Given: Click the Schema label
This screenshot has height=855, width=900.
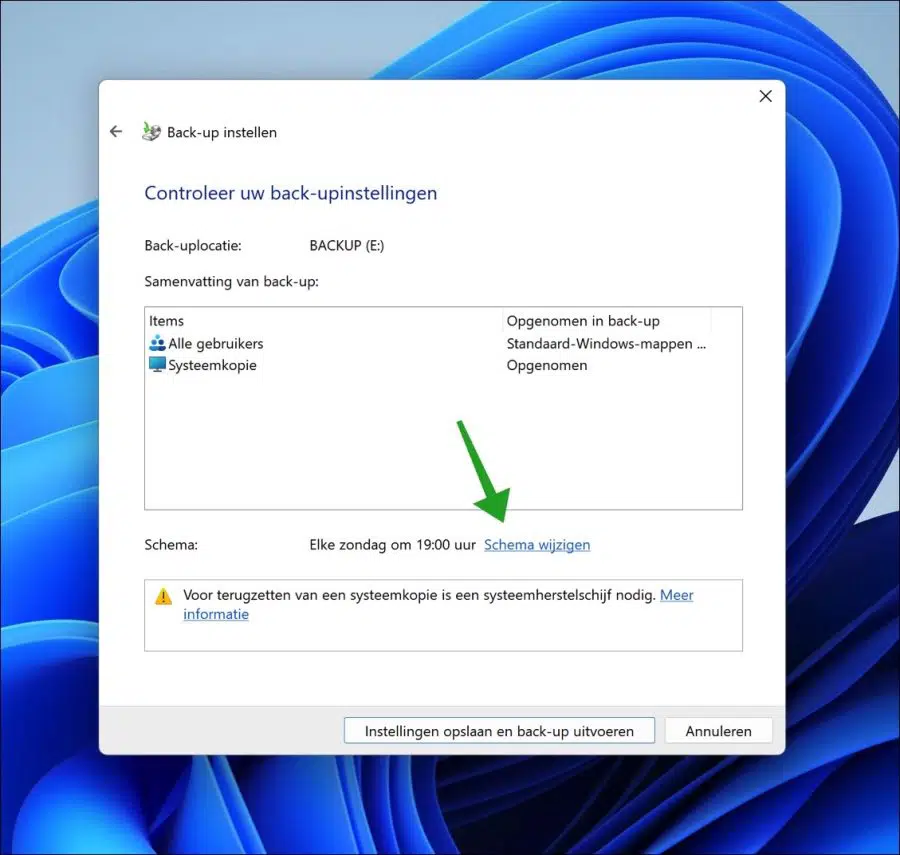Looking at the screenshot, I should pos(171,545).
